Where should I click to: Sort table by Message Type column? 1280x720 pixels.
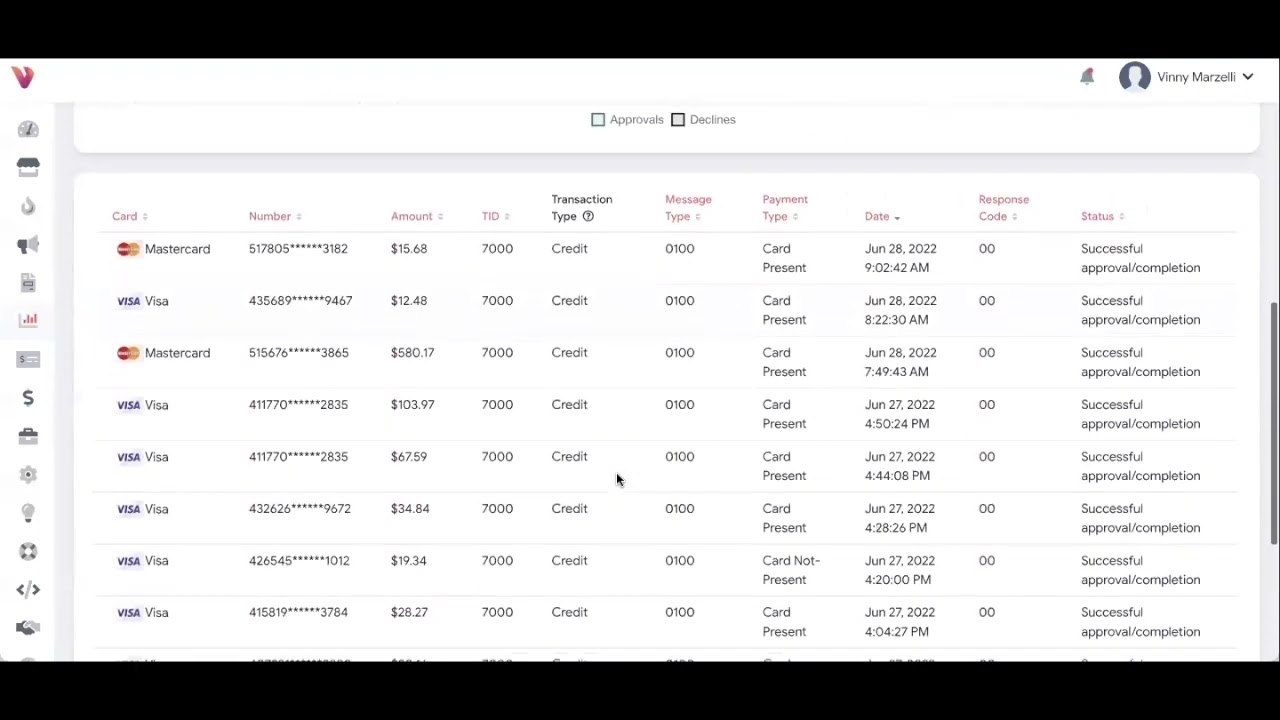coord(688,208)
